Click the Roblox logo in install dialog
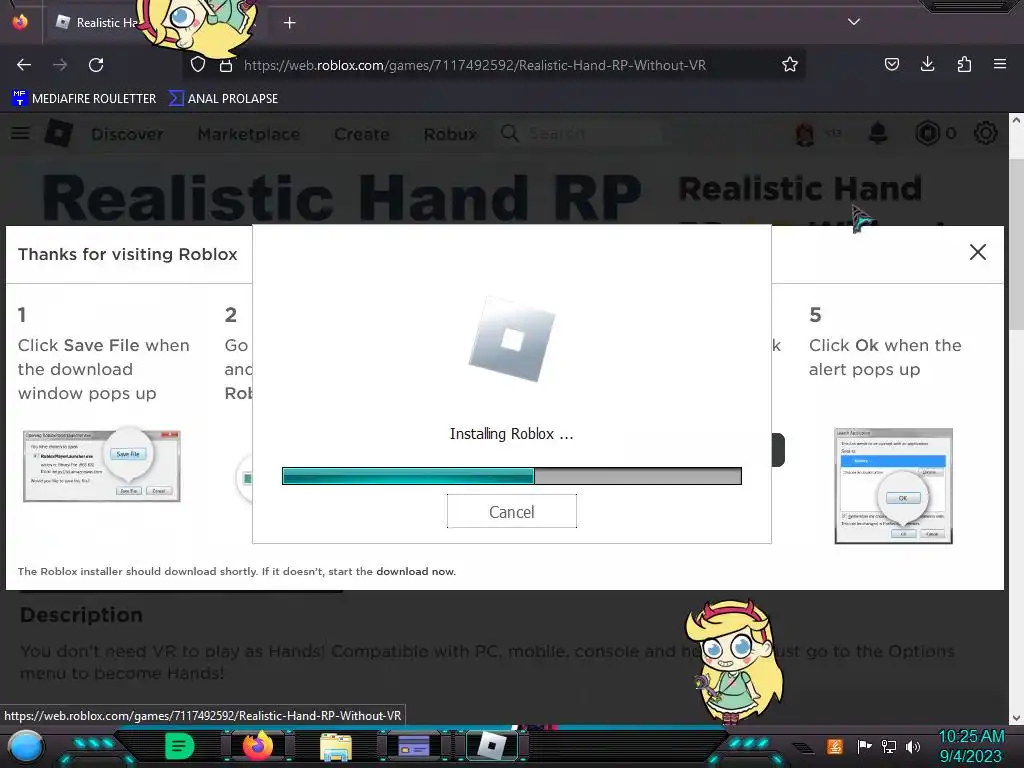1024x768 pixels. click(x=512, y=339)
